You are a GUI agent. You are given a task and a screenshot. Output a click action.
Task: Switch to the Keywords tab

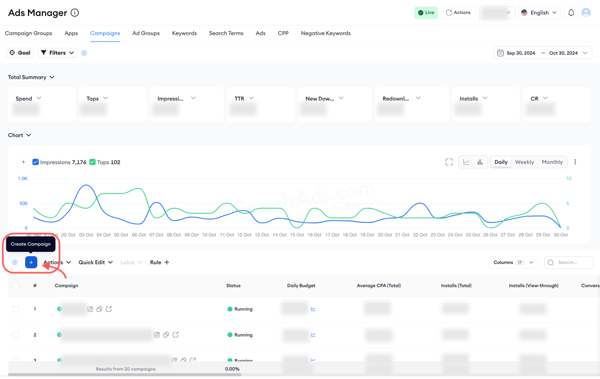(x=184, y=33)
